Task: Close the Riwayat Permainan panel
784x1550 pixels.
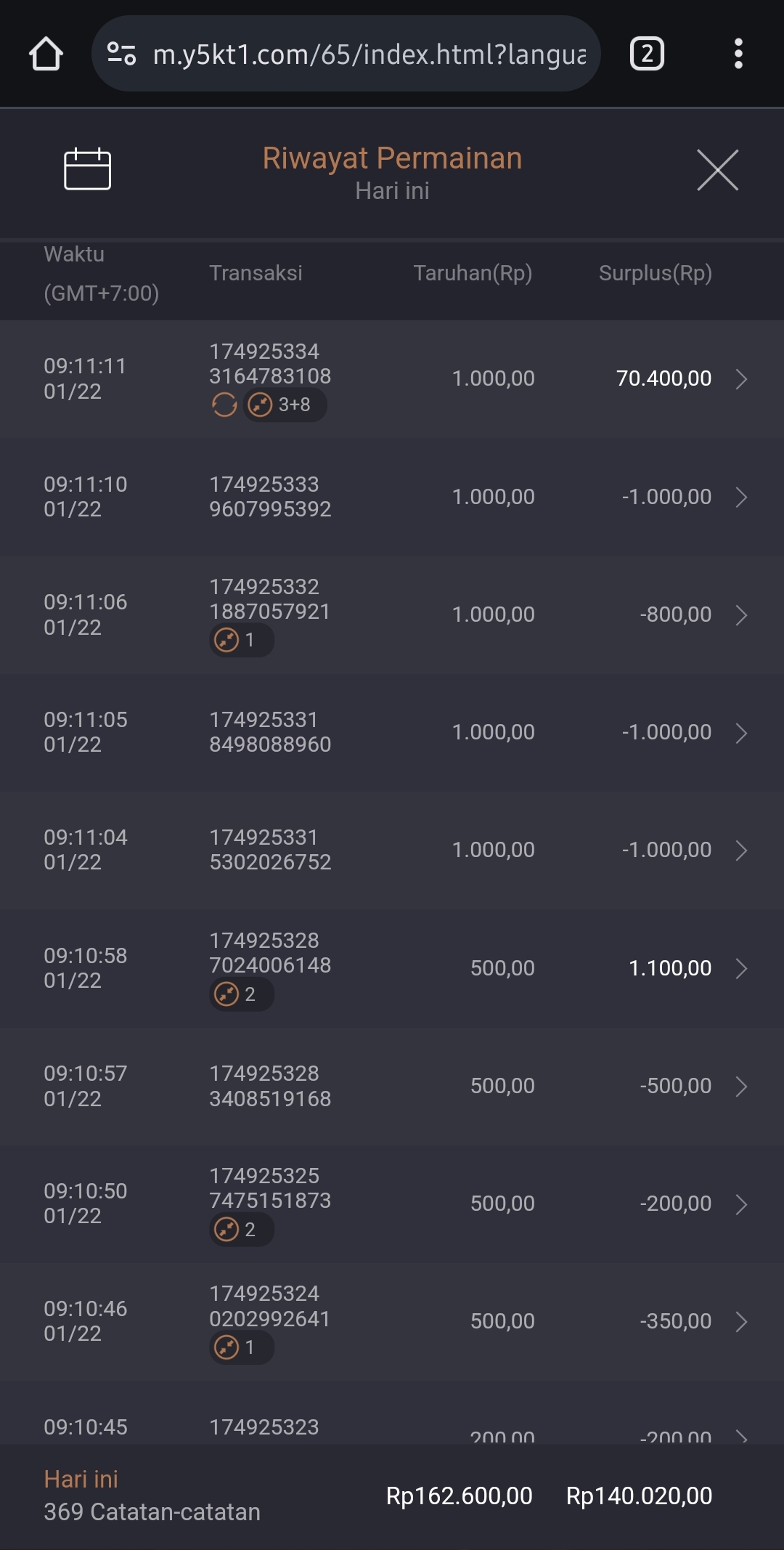Action: coord(717,170)
